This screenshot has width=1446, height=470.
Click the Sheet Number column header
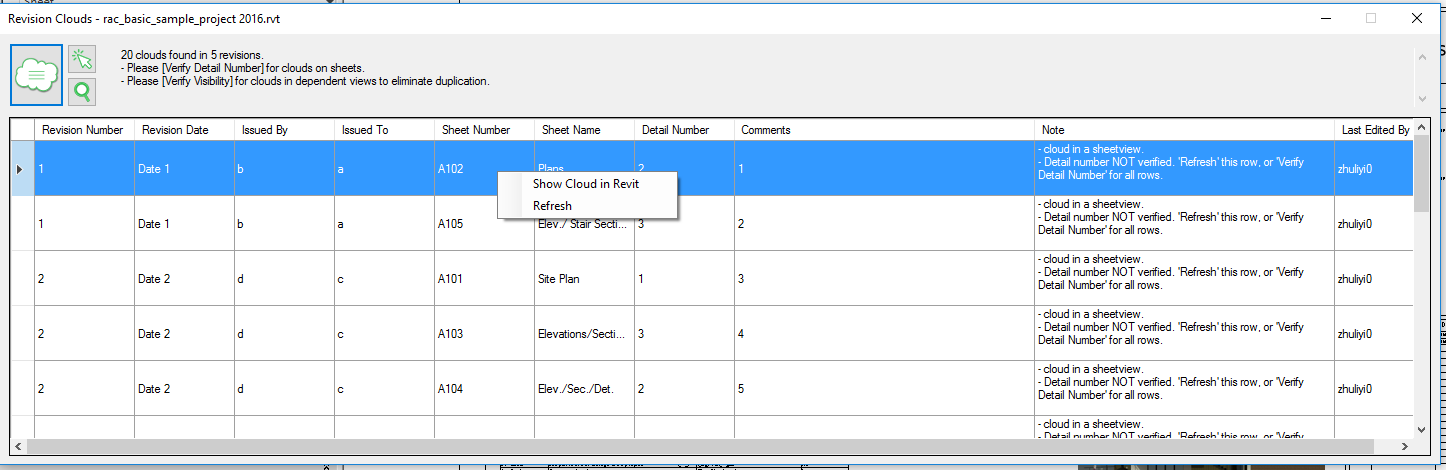pyautogui.click(x=484, y=130)
